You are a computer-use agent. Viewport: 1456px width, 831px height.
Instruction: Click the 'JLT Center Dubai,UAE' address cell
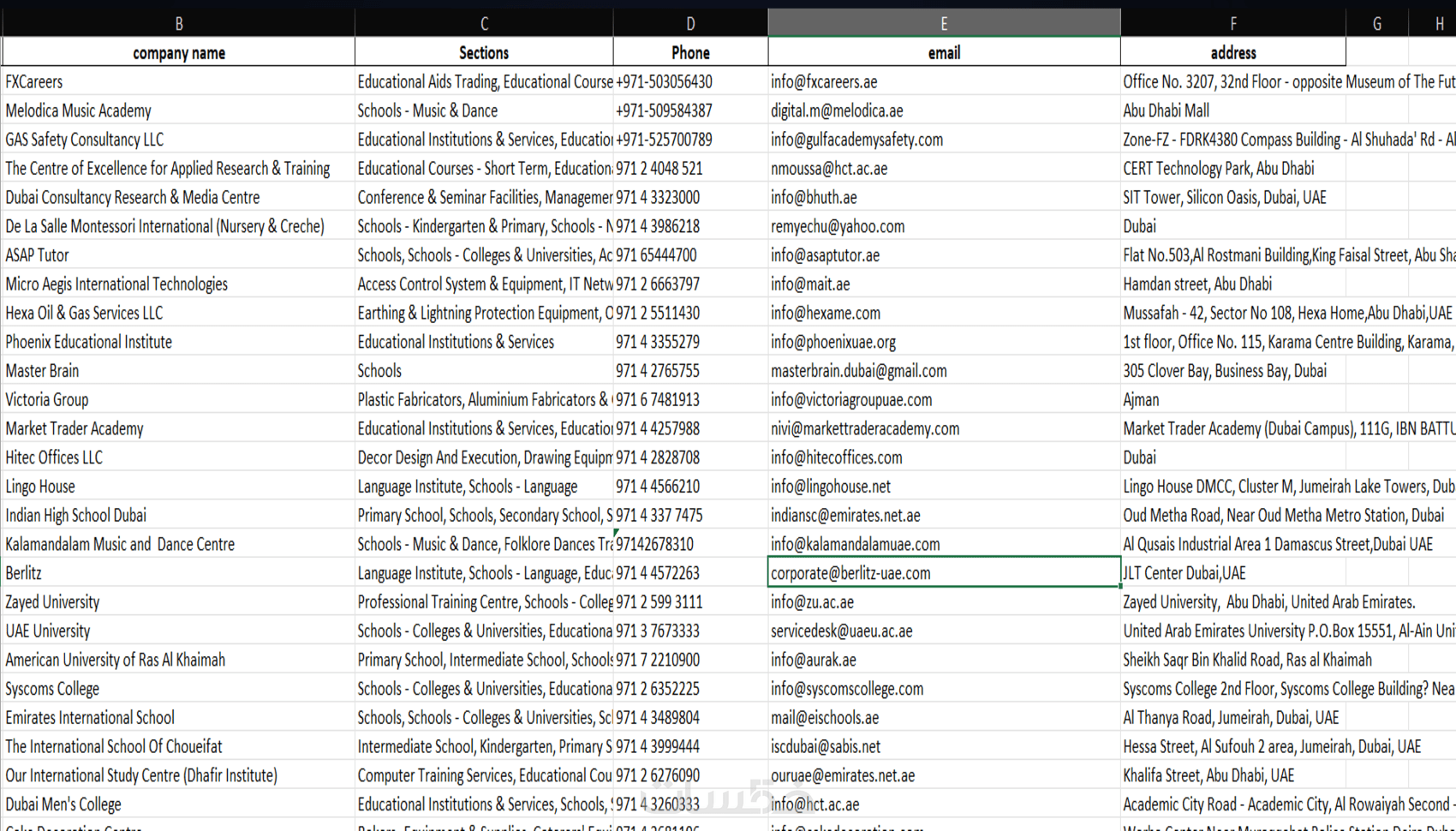point(1233,573)
